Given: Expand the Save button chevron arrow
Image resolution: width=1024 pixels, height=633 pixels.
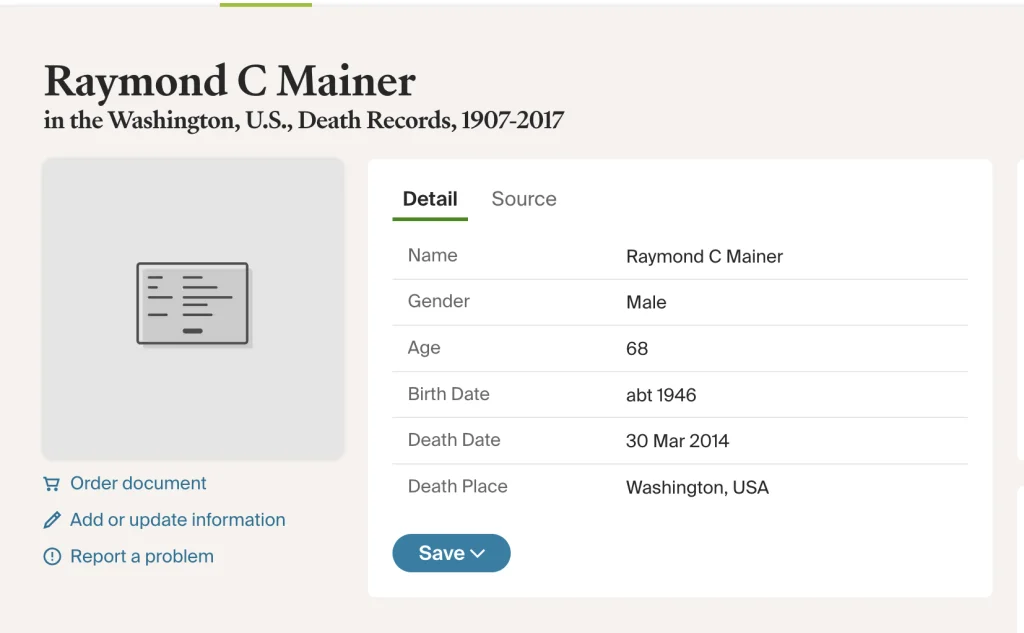Looking at the screenshot, I should tap(478, 554).
